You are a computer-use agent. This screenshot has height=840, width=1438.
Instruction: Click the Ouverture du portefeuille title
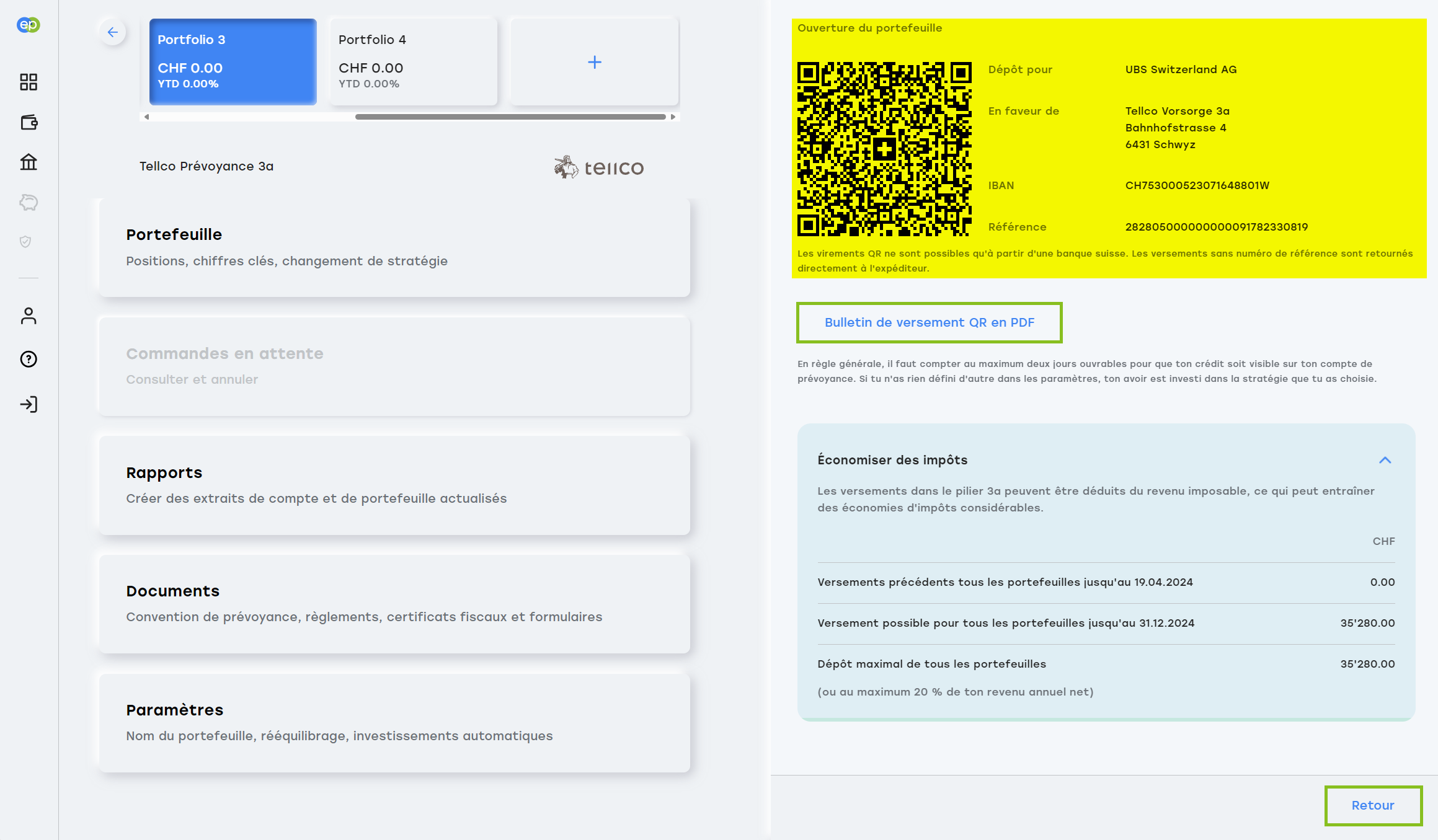coord(869,28)
